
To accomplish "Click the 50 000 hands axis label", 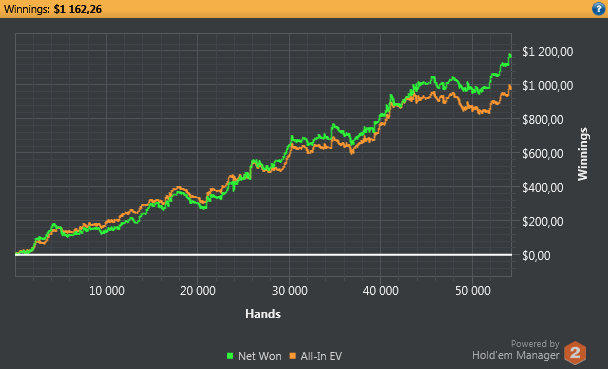I will click(x=473, y=291).
